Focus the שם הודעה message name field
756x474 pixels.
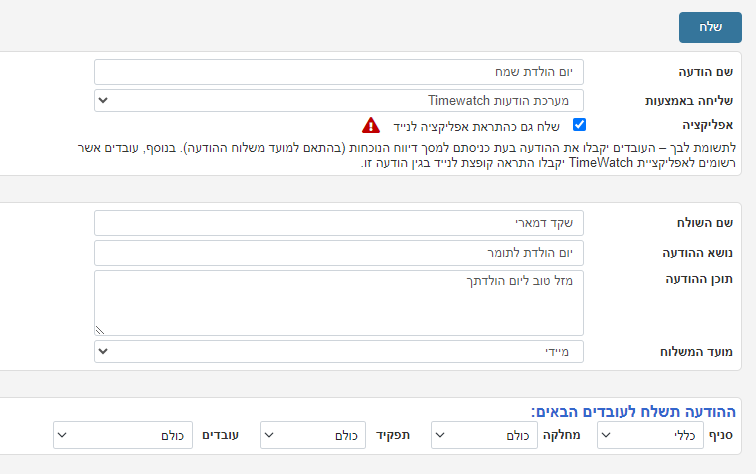tap(339, 72)
